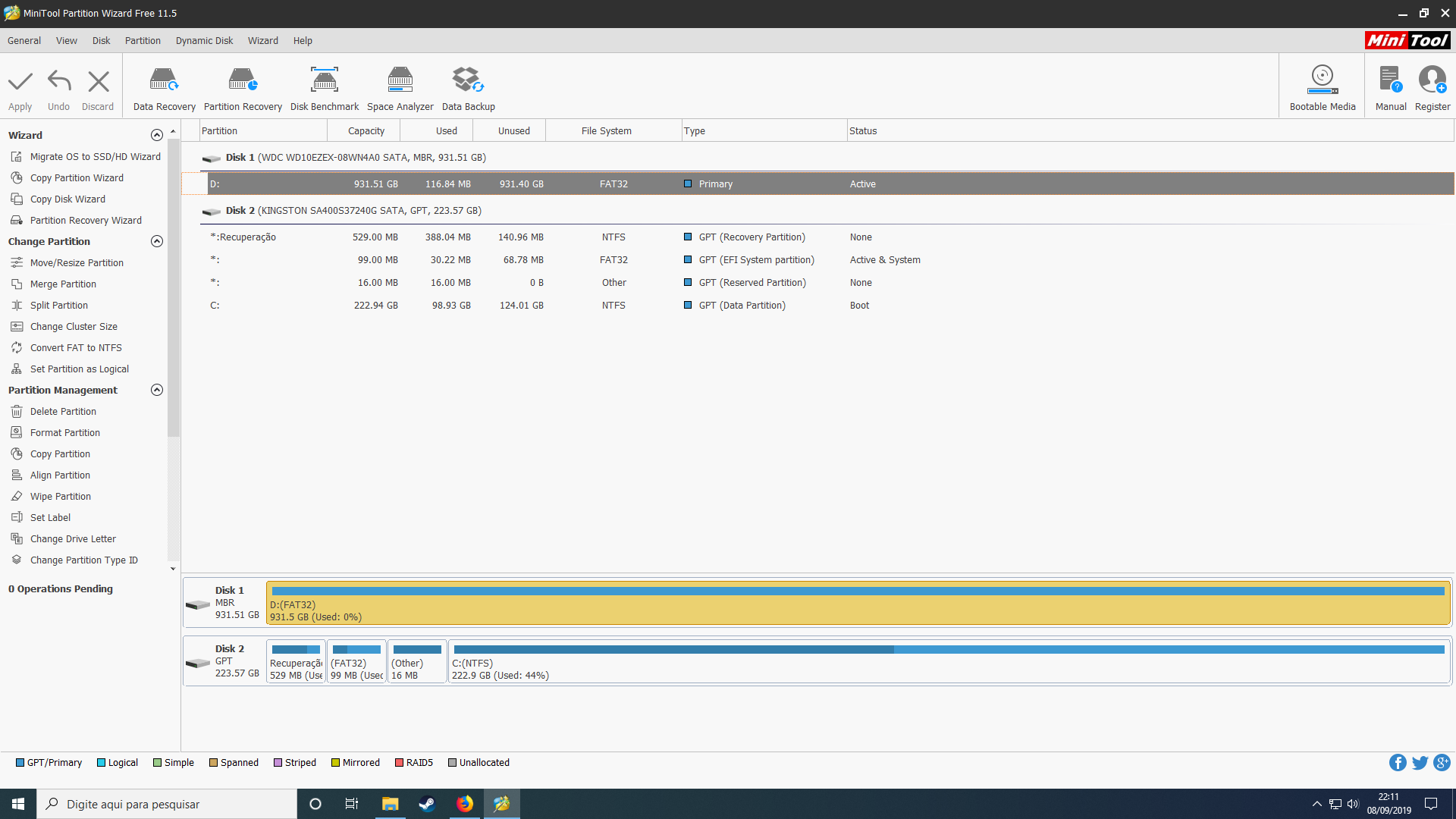Screen dimensions: 1456x819
Task: Choose Format Partition
Action: pos(55,433)
